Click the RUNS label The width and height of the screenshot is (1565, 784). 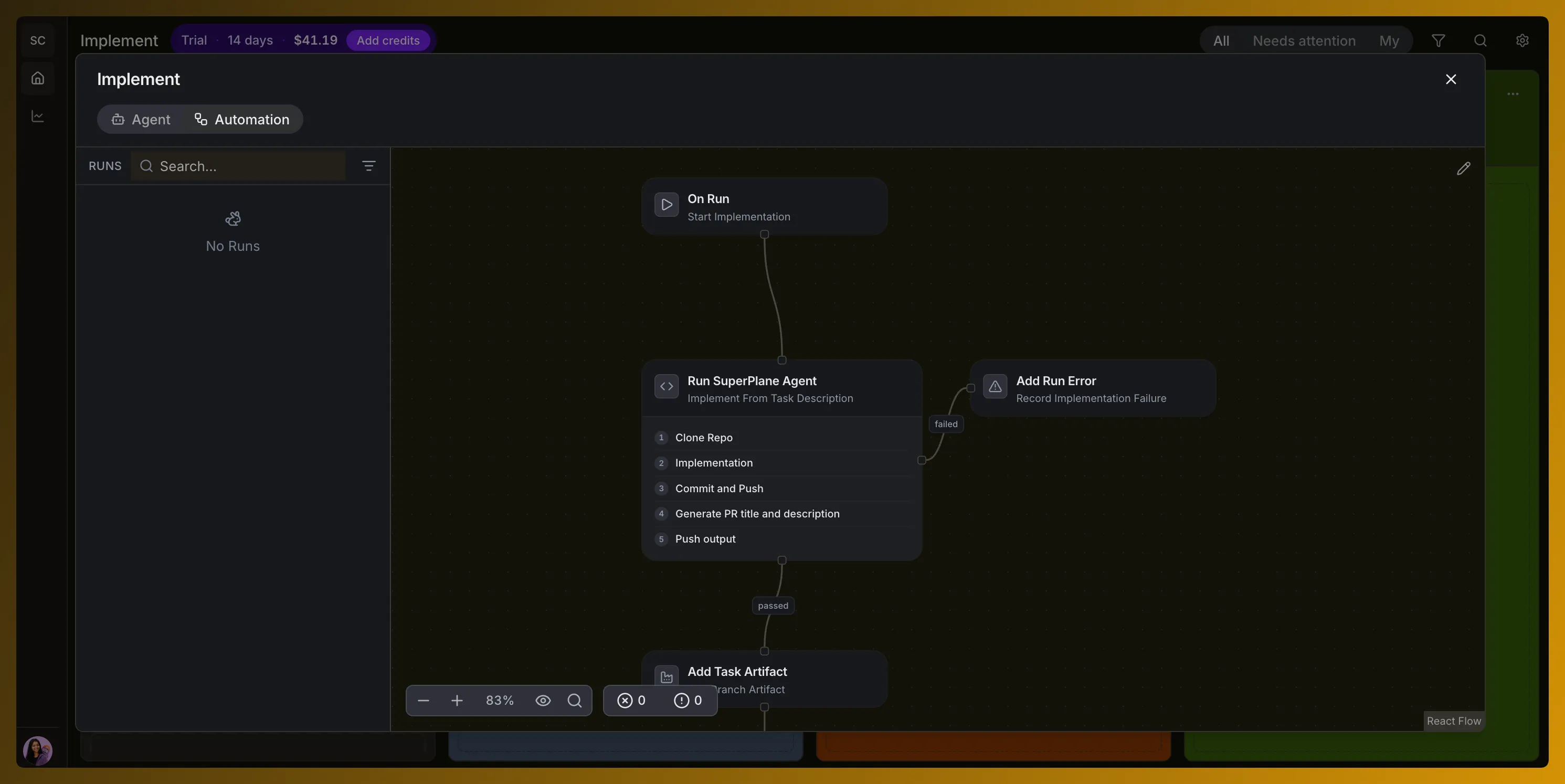[104, 166]
